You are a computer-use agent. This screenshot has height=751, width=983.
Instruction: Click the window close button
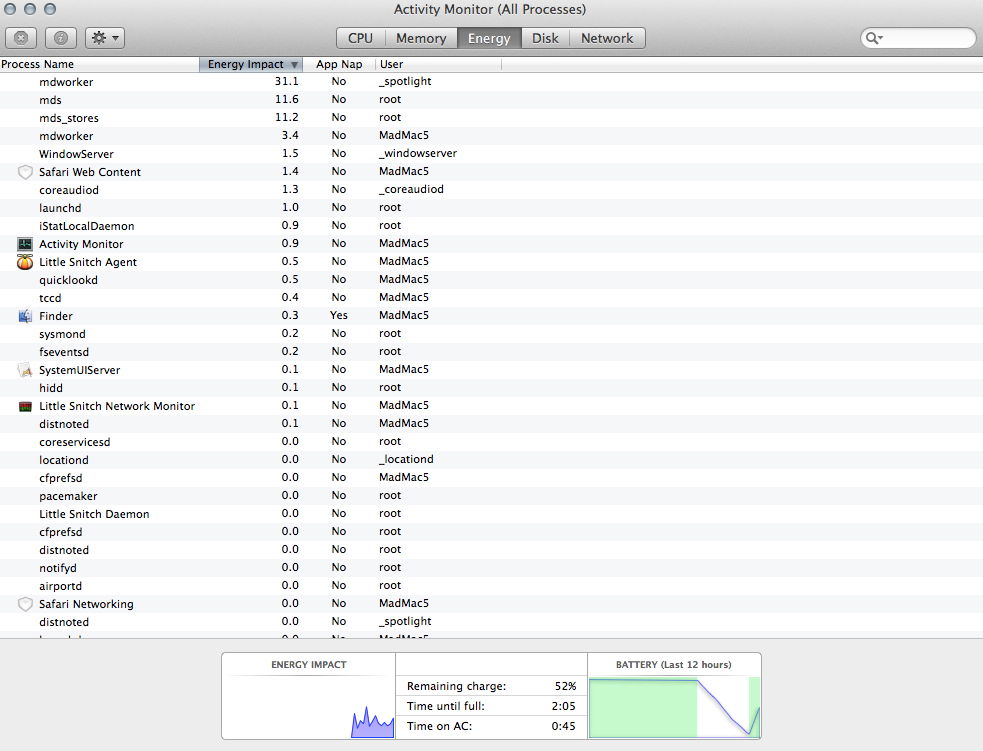click(10, 9)
